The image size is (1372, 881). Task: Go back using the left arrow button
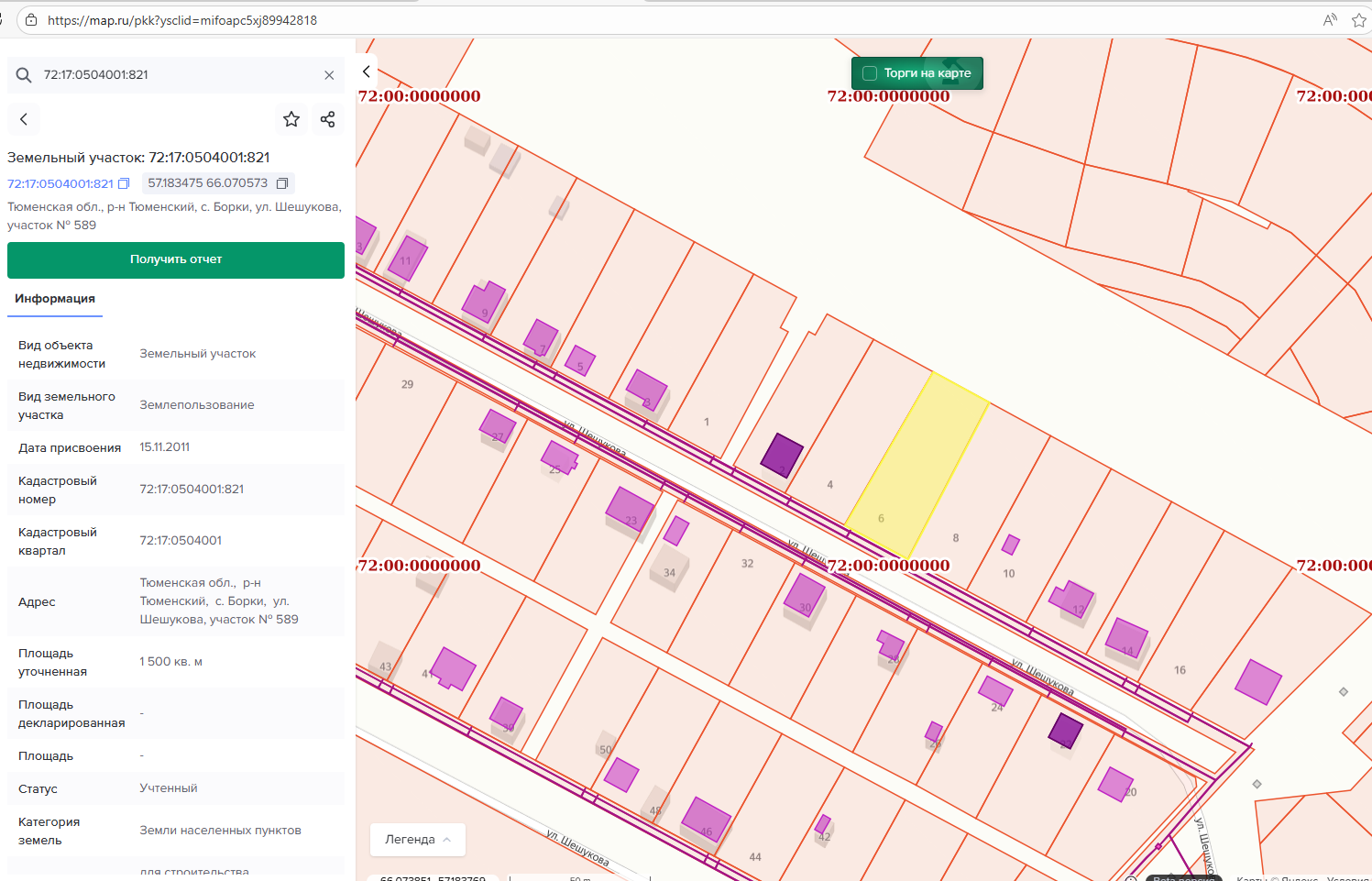tap(24, 119)
